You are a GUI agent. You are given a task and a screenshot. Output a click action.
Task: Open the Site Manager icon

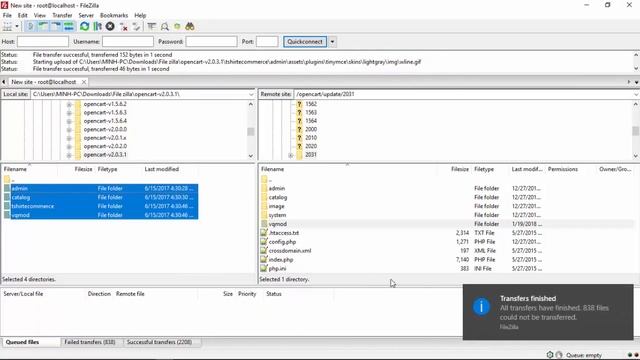click(x=7, y=27)
